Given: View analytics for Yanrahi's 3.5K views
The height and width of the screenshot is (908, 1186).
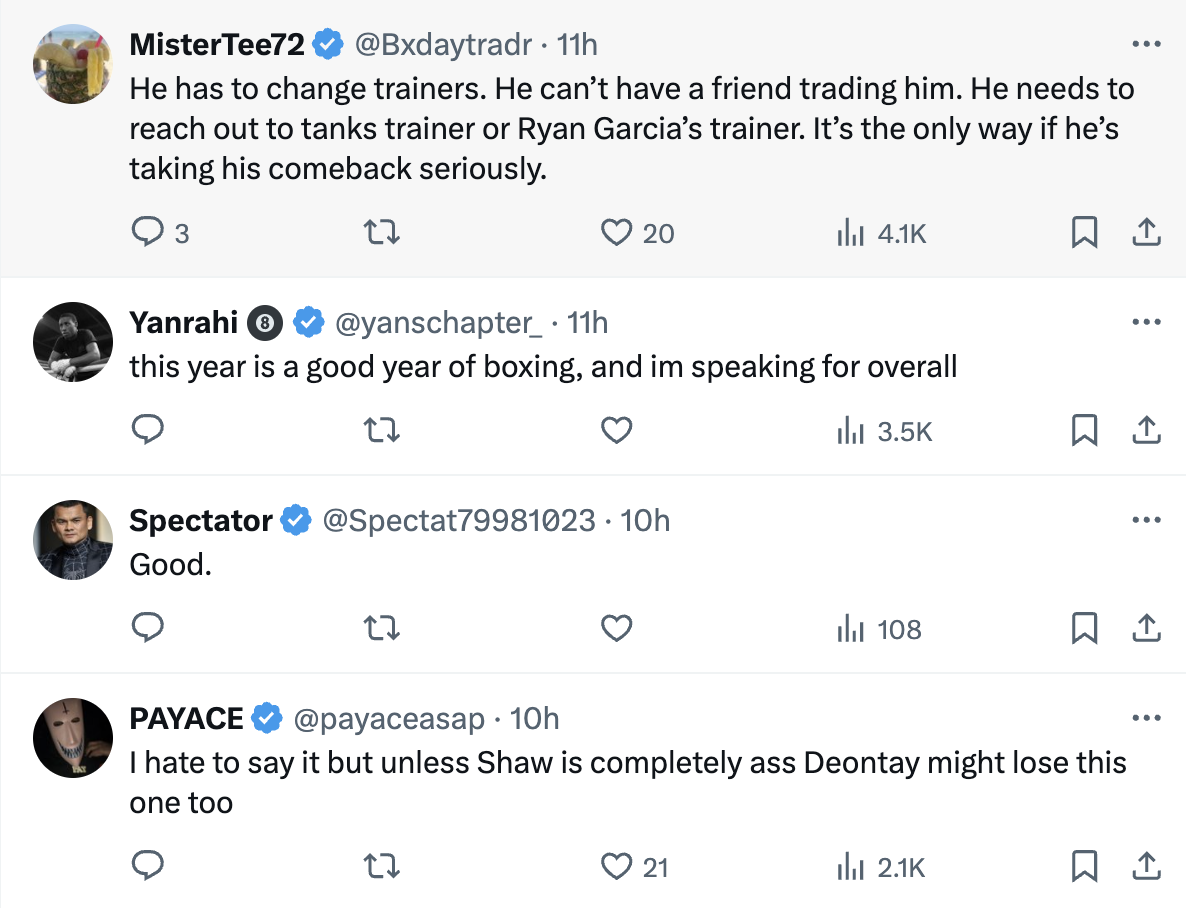Looking at the screenshot, I should click(x=884, y=431).
